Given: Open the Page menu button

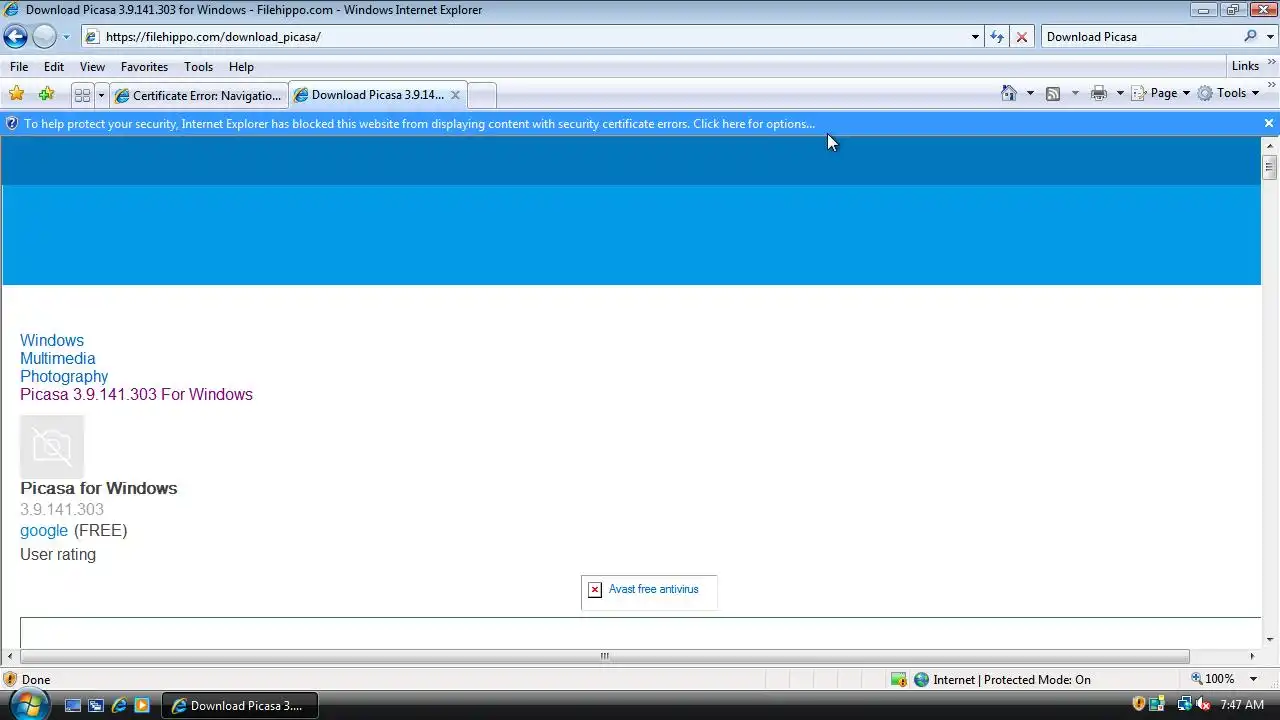Looking at the screenshot, I should [x=1160, y=93].
